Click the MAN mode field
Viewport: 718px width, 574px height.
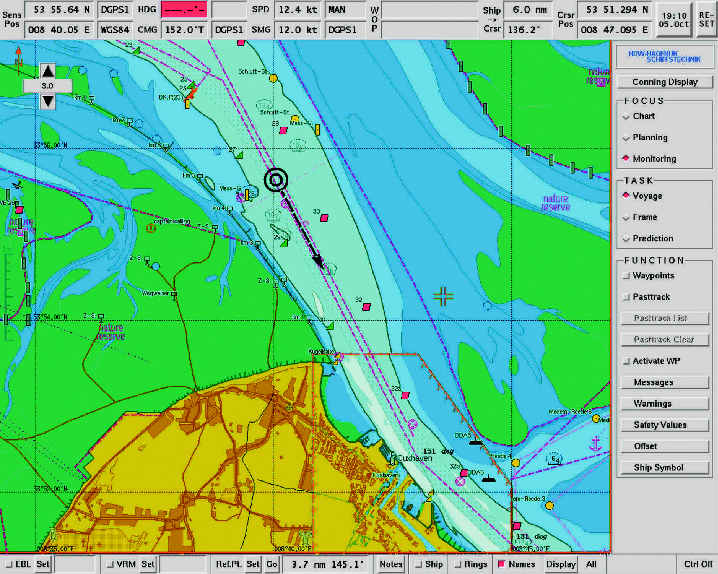(346, 10)
